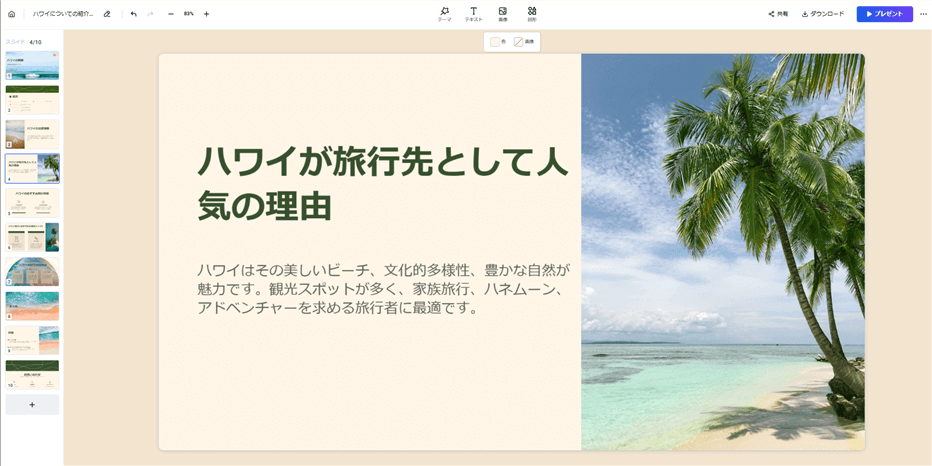Select slide 4 thumbnail
The image size is (932, 466).
[32, 168]
